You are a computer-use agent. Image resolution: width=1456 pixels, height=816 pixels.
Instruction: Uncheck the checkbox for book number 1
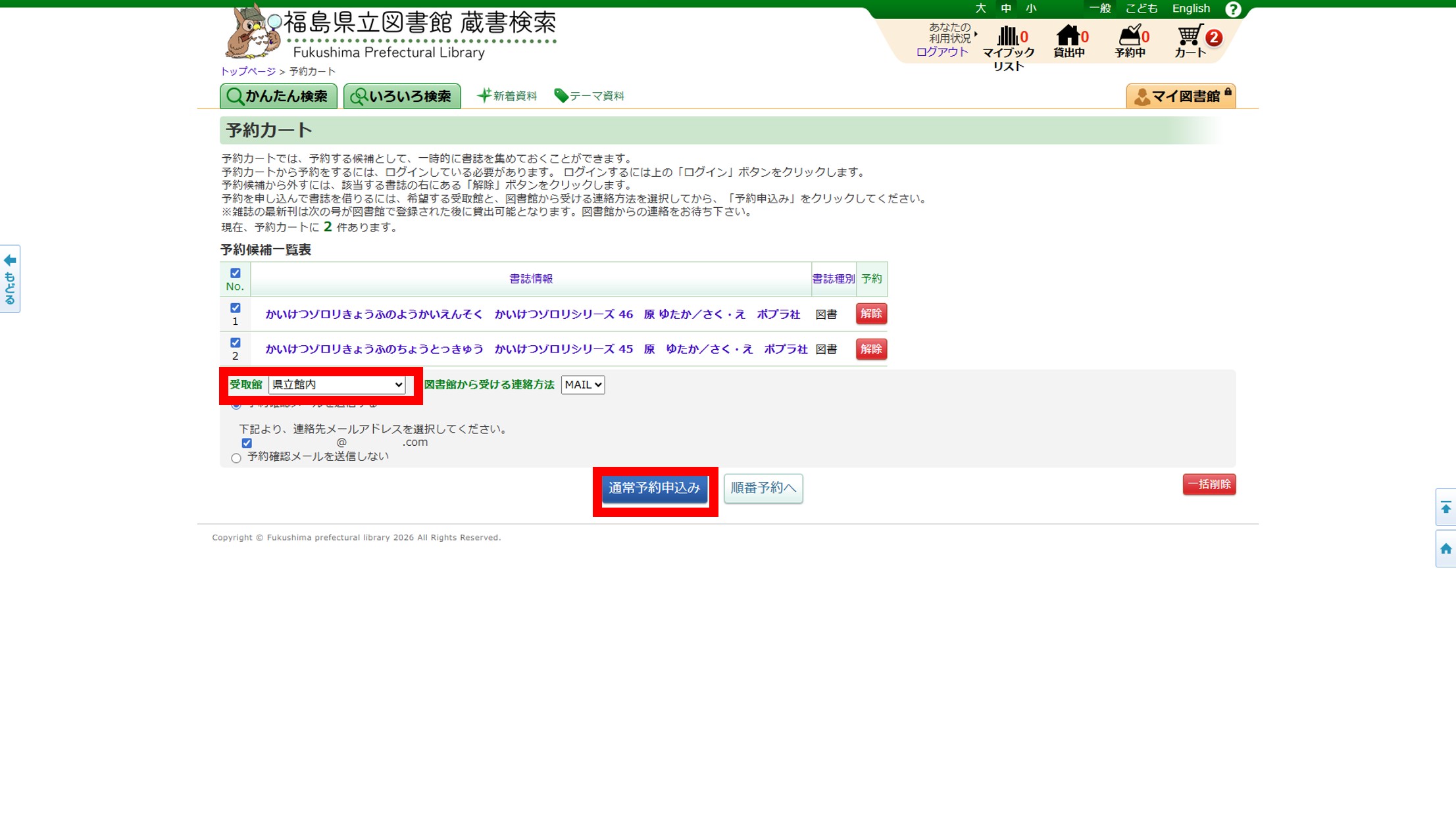tap(236, 308)
